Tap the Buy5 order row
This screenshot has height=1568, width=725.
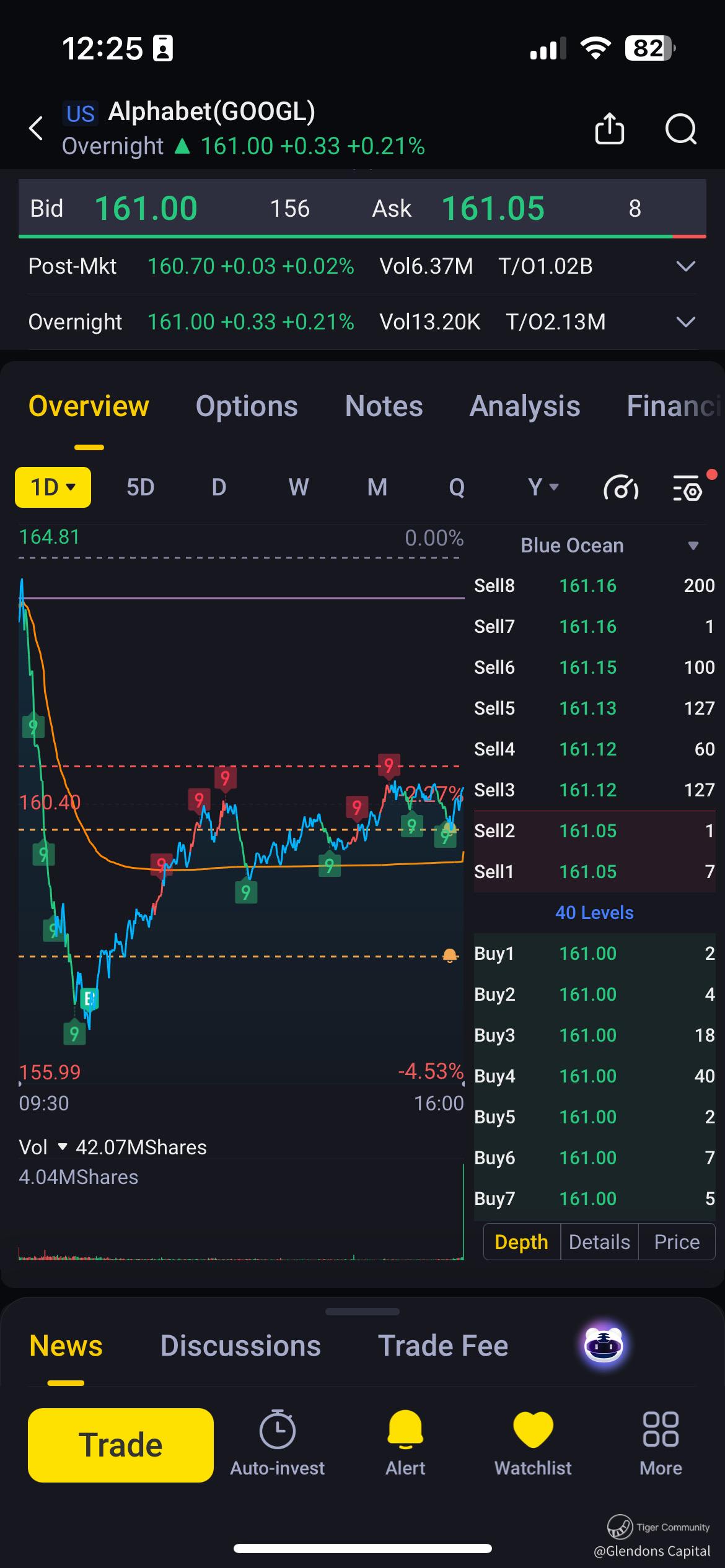click(594, 1117)
